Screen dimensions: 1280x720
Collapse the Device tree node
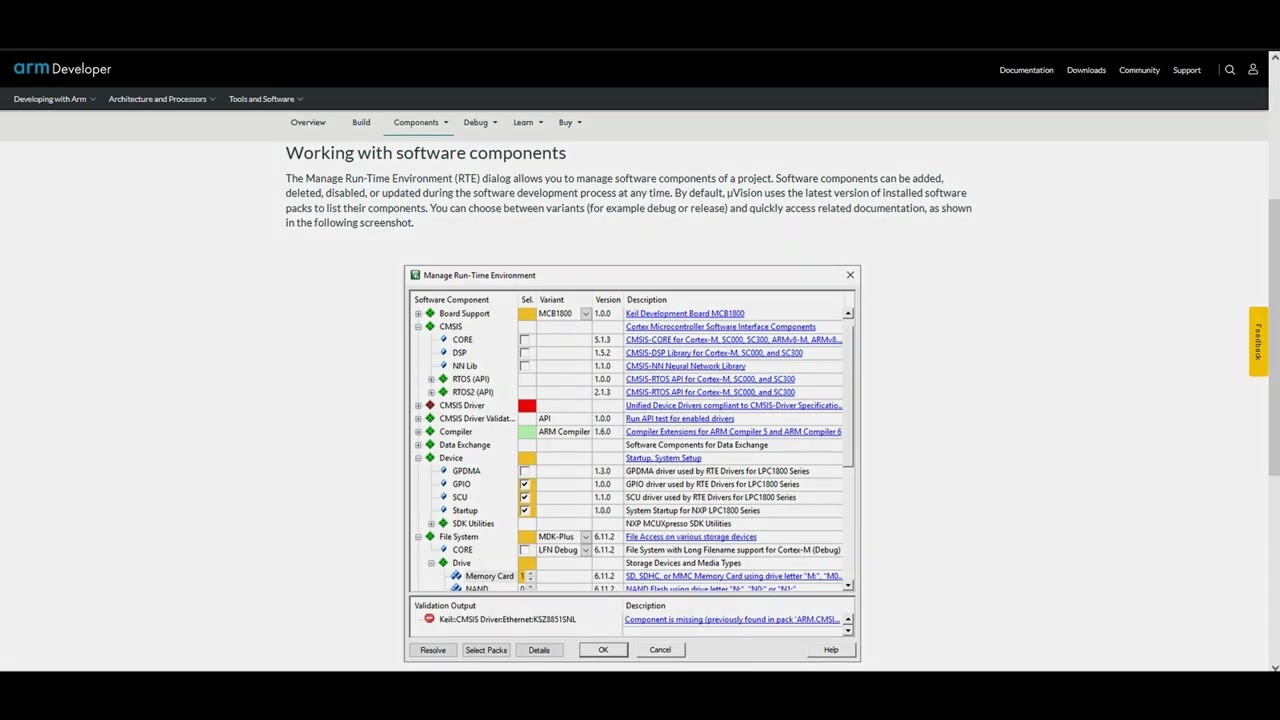point(418,458)
